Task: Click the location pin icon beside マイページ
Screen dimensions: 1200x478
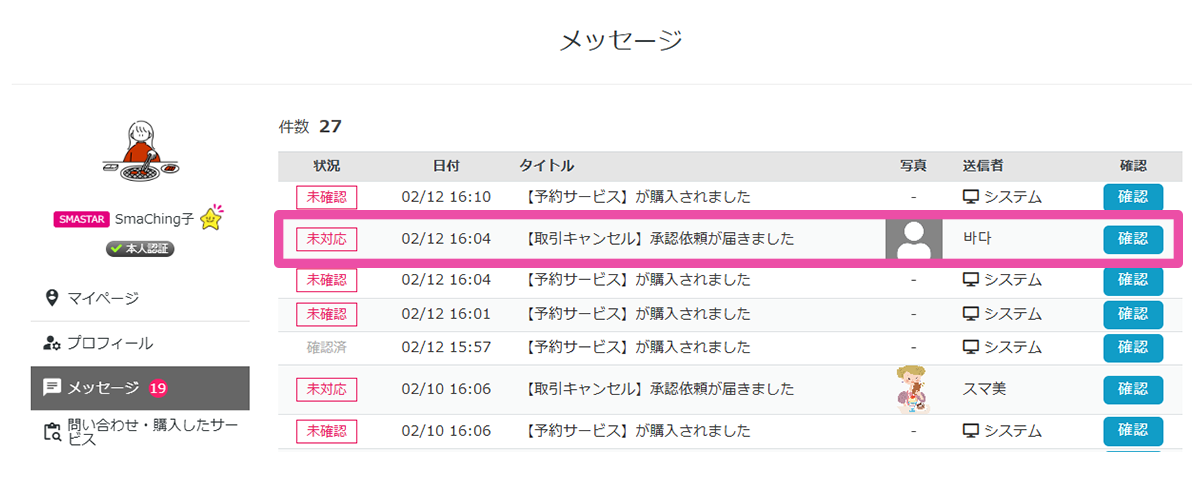Action: 52,297
